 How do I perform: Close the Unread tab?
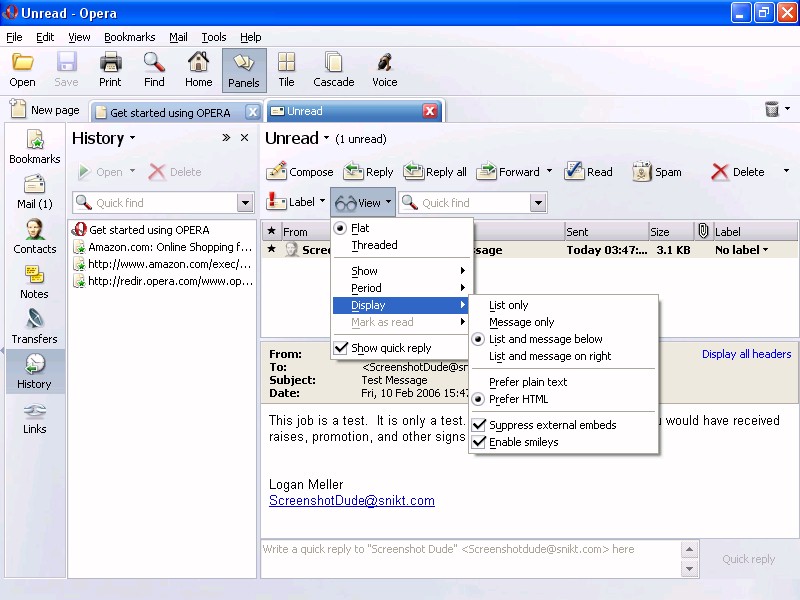coord(430,111)
